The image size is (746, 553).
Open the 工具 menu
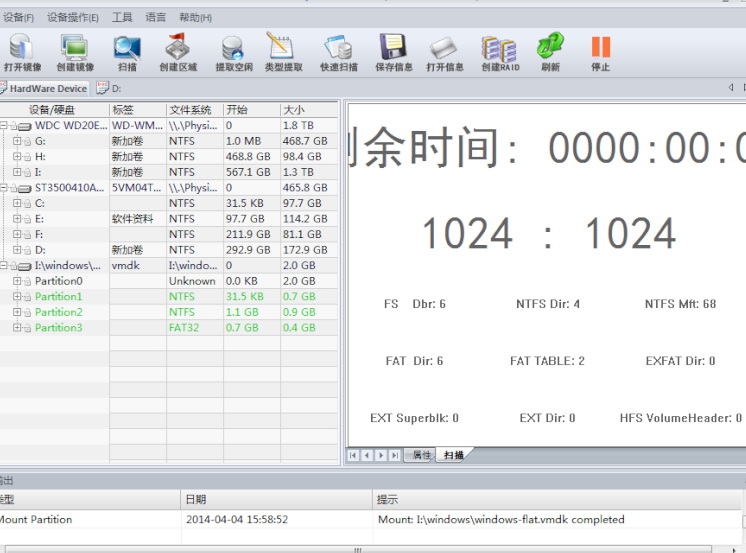pos(122,18)
